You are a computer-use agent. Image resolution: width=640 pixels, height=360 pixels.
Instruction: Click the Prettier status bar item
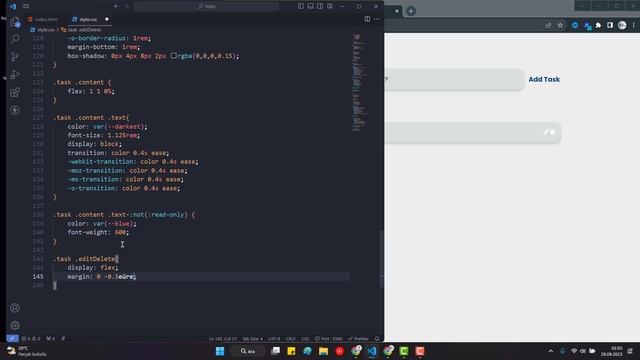[358, 339]
